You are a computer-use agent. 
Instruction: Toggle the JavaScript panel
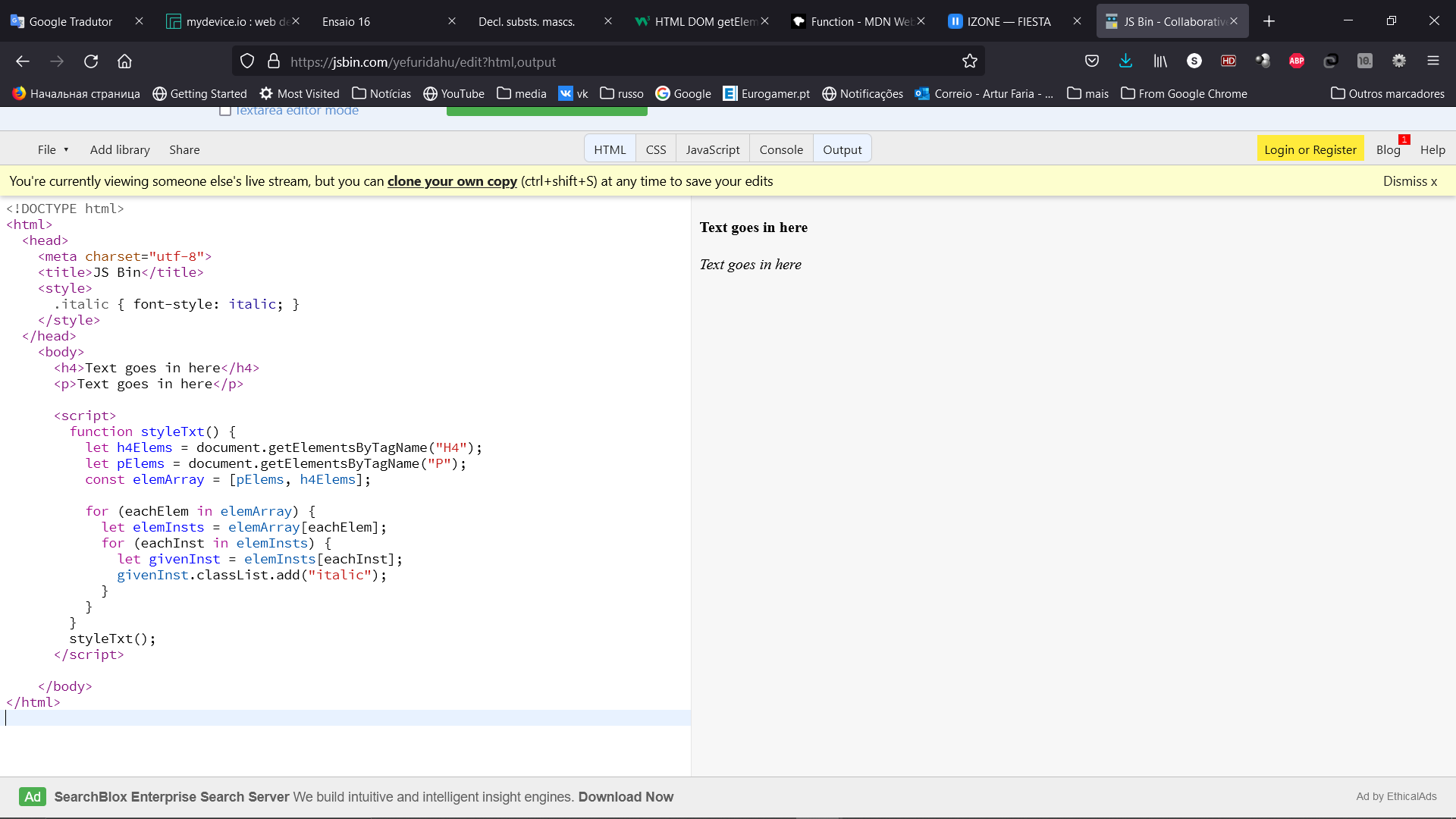pyautogui.click(x=713, y=149)
